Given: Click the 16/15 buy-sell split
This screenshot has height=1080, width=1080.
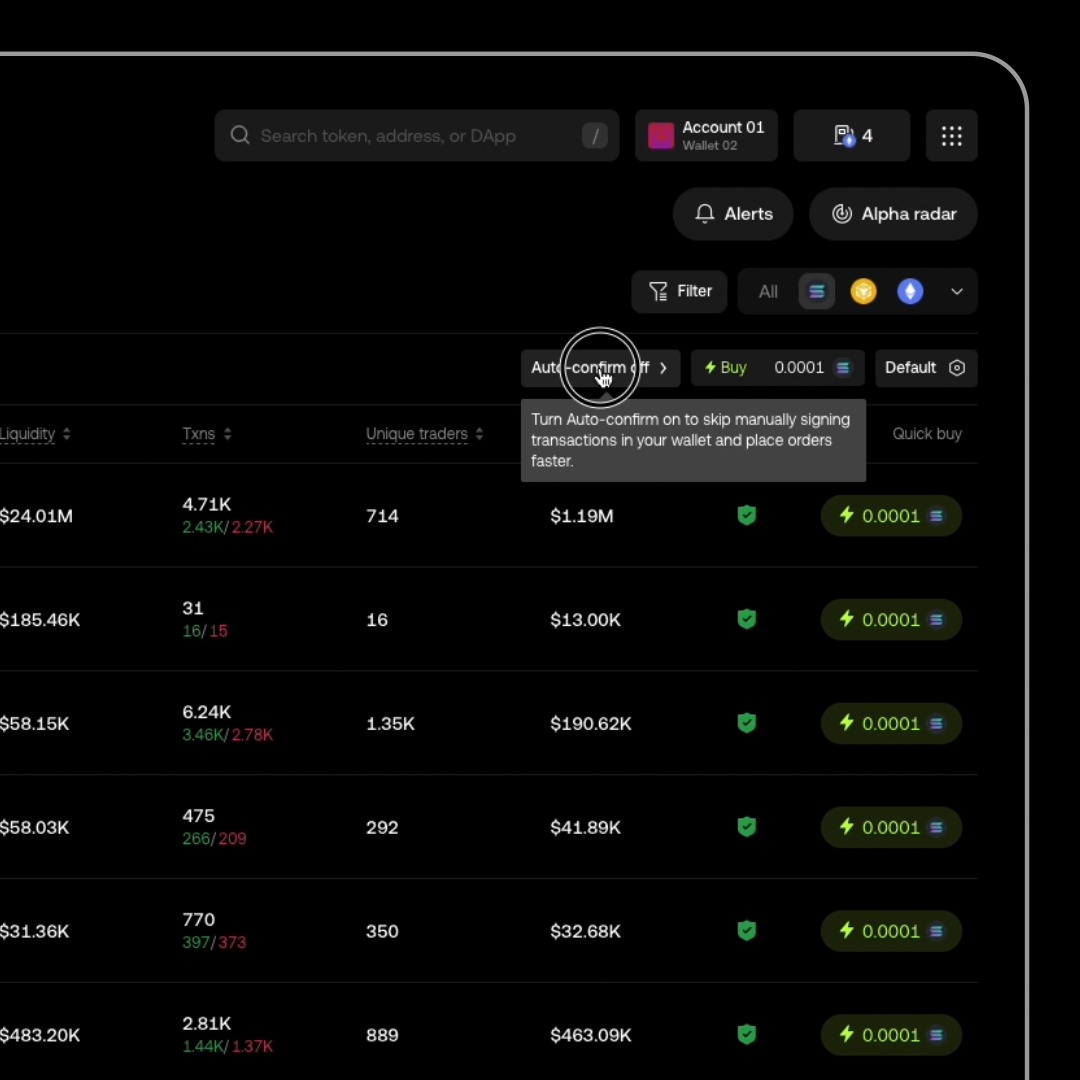Looking at the screenshot, I should coord(205,631).
